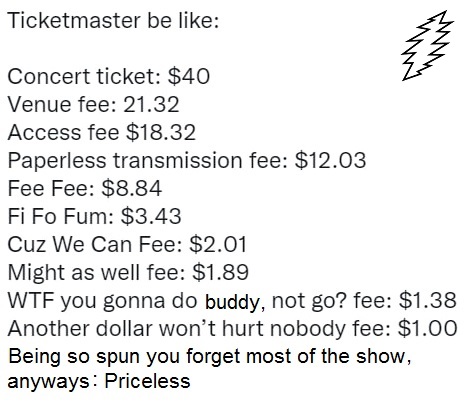Click the word 'anyways' on last line

tap(48, 382)
